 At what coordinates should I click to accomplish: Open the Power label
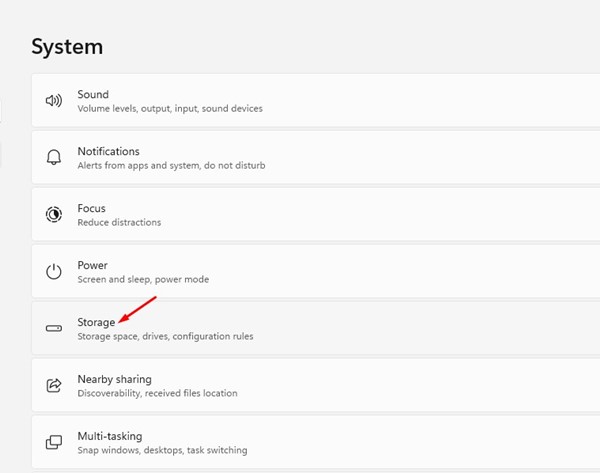(x=92, y=266)
